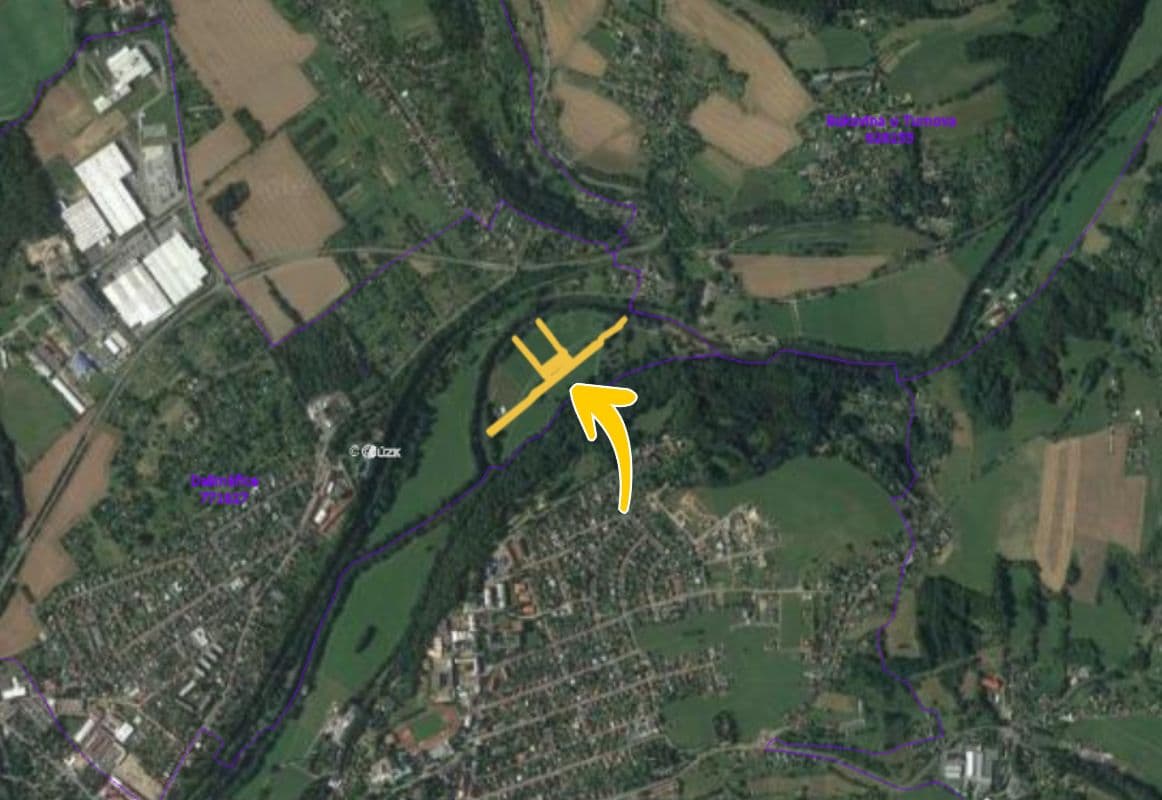This screenshot has height=800, width=1162.
Task: Click the cadastral number 628255
Action: 889,137
